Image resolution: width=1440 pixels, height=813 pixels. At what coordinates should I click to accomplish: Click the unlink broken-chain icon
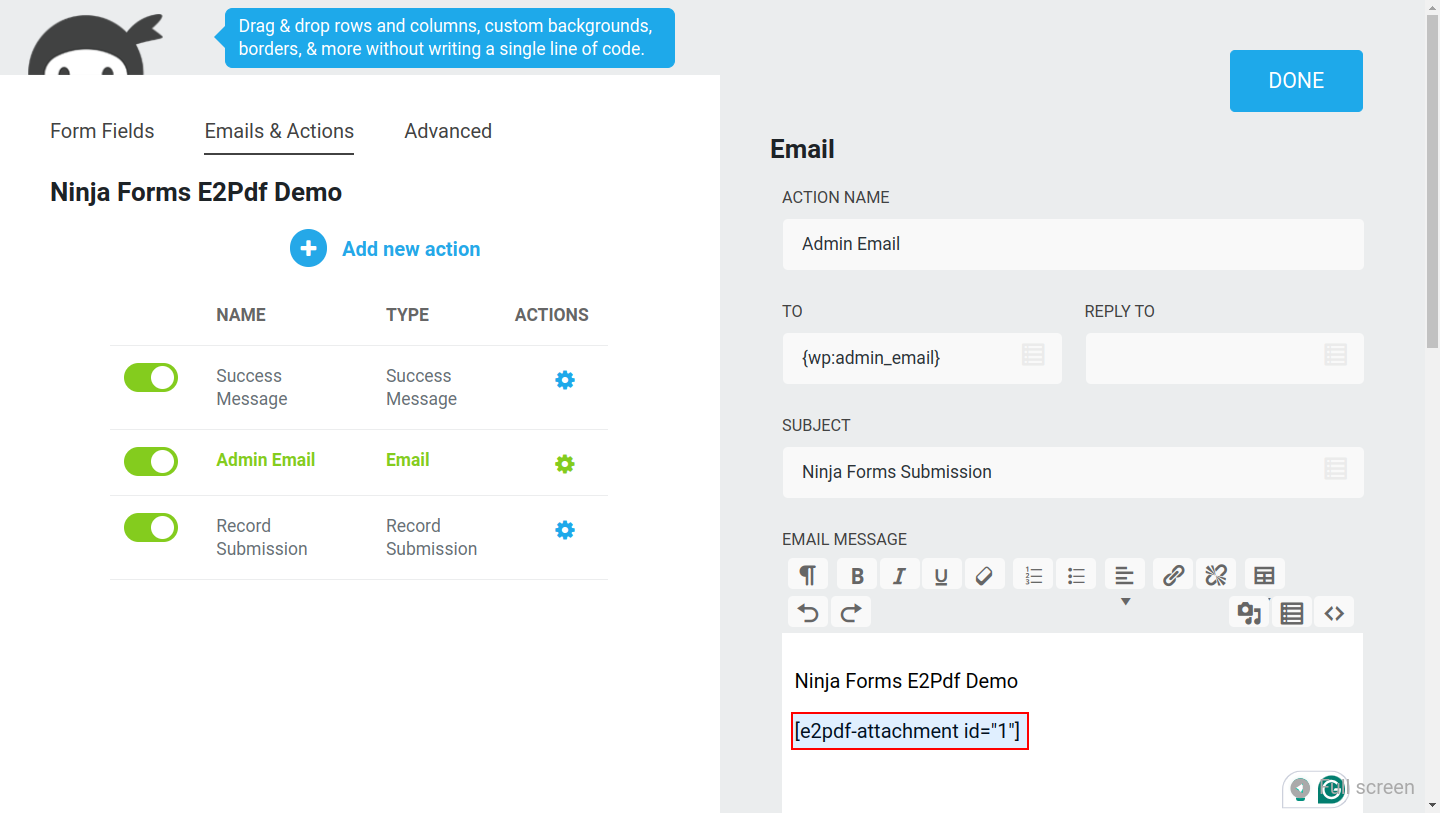1216,575
